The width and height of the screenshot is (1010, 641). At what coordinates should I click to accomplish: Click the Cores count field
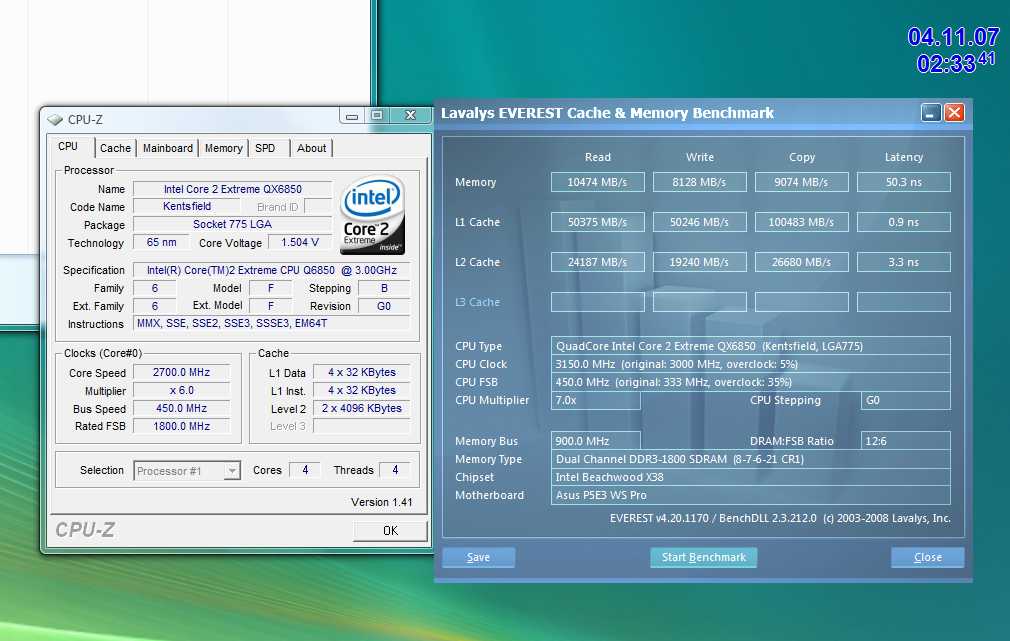coord(305,470)
